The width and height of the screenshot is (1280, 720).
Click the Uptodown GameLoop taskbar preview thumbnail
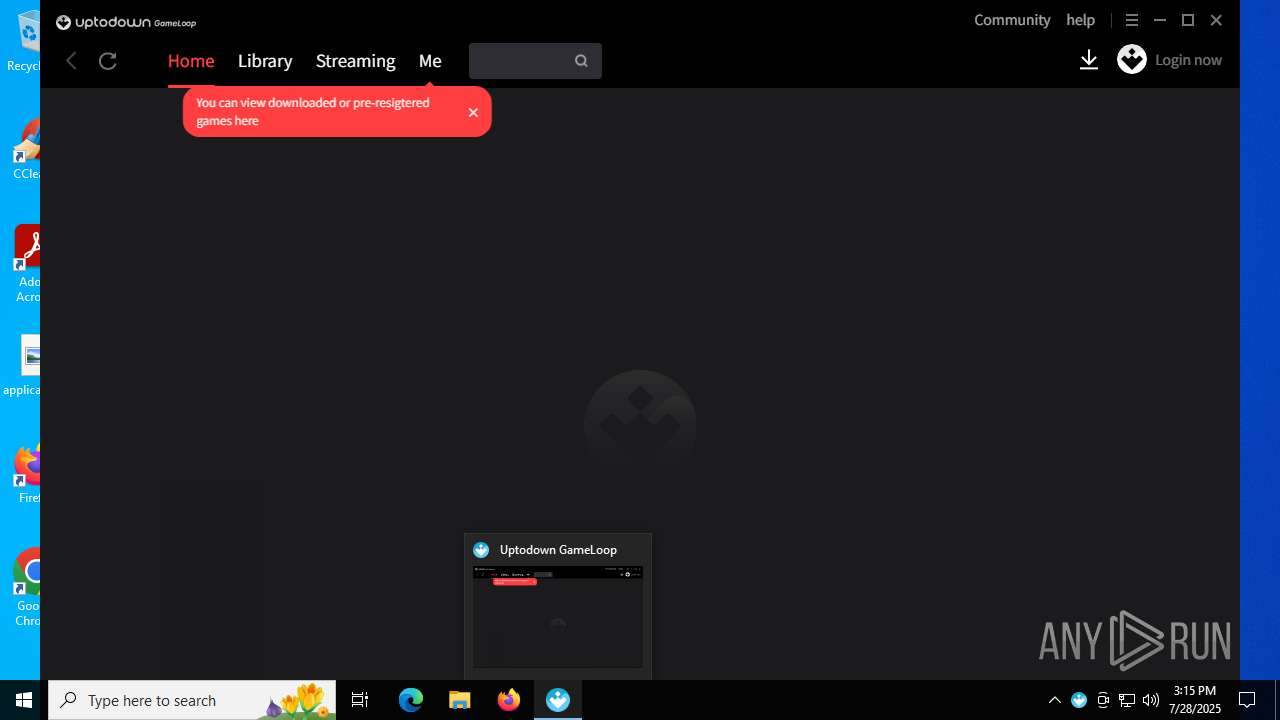coord(558,616)
